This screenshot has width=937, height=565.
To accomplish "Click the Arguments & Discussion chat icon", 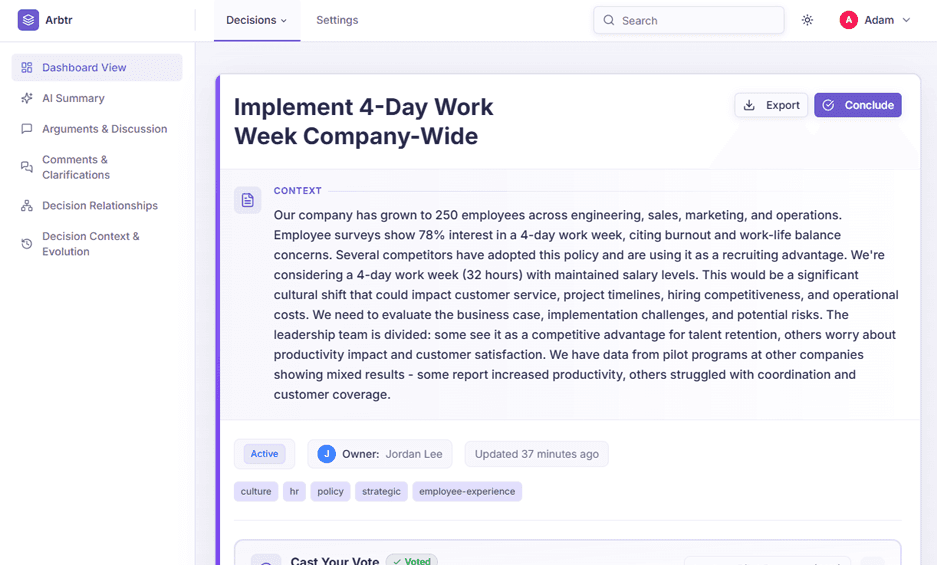I will point(27,129).
